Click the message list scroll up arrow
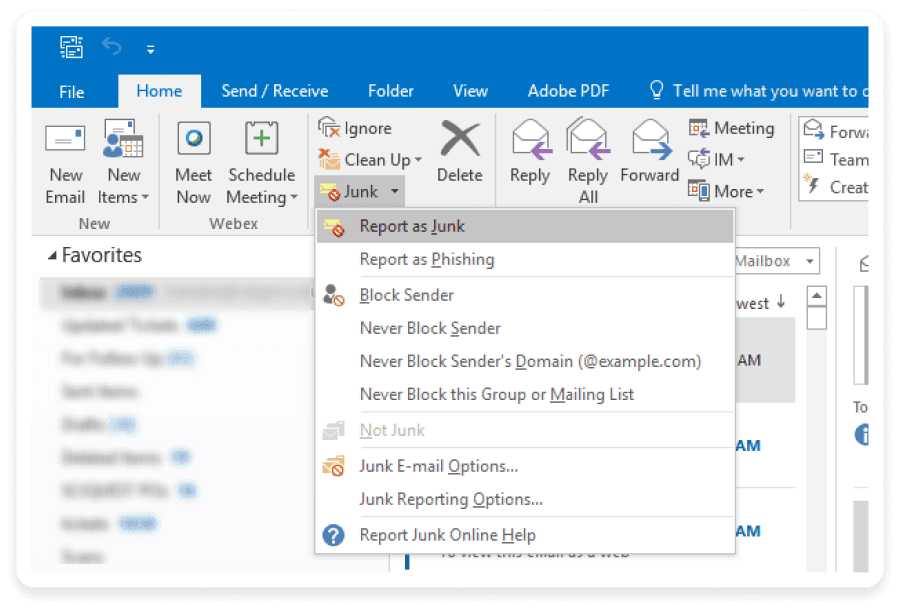This screenshot has height=610, width=900. [x=816, y=296]
